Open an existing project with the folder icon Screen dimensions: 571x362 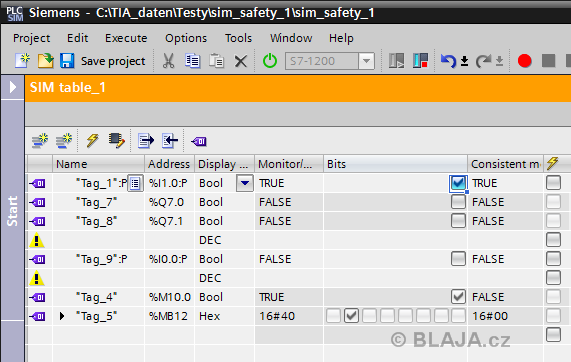(46, 61)
